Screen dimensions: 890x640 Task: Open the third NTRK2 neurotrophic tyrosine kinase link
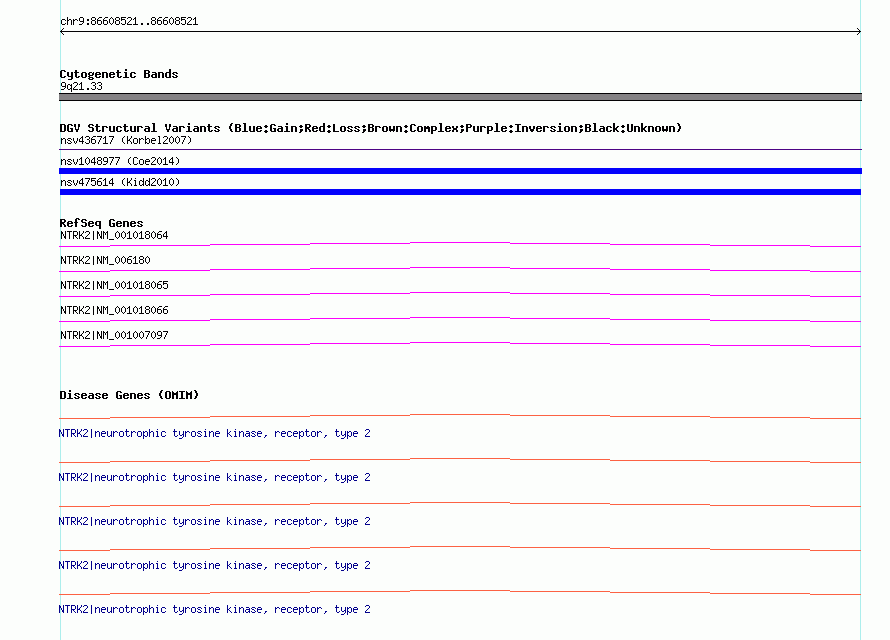click(215, 521)
